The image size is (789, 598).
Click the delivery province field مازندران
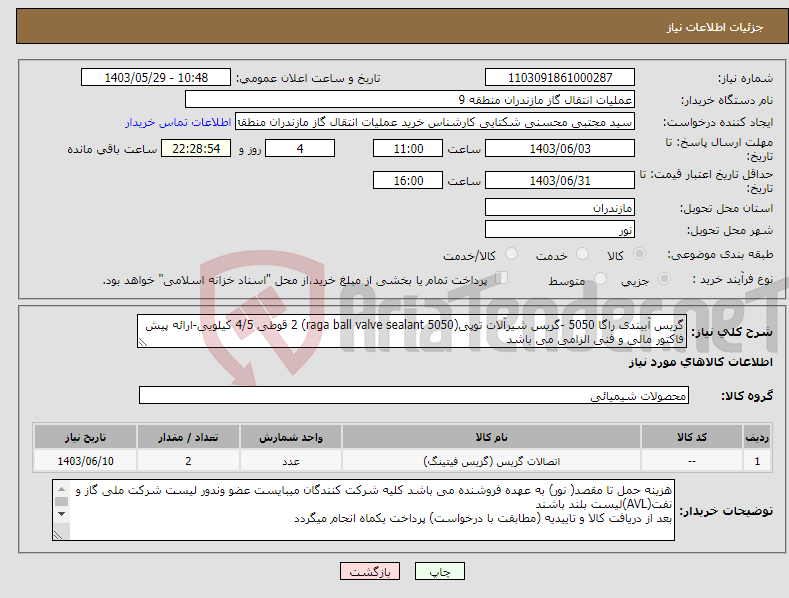click(x=560, y=207)
